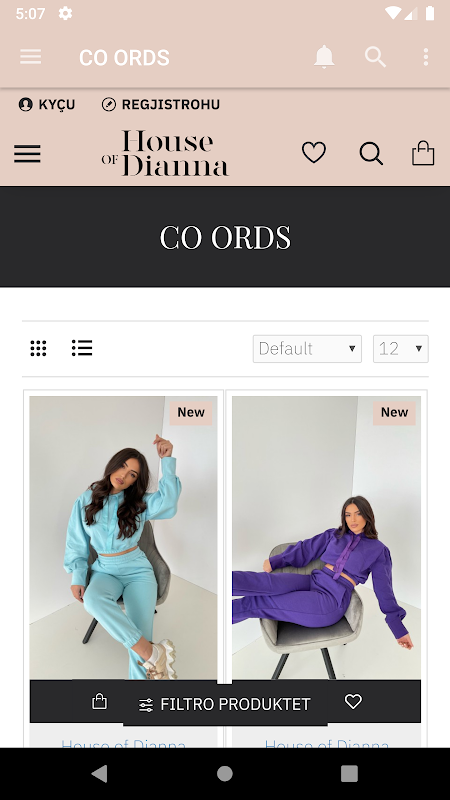Open the three-dot overflow menu
The width and height of the screenshot is (450, 800).
click(426, 57)
